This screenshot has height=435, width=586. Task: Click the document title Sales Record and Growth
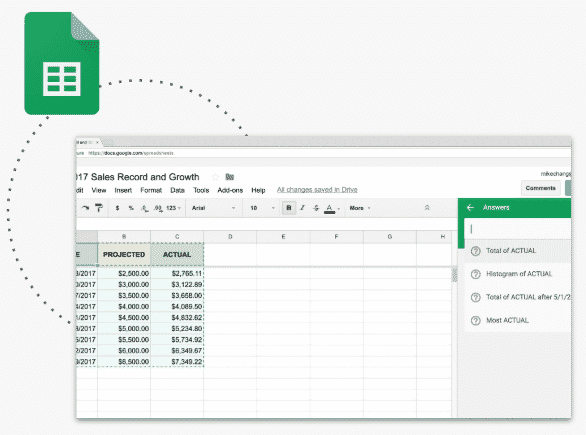point(138,177)
